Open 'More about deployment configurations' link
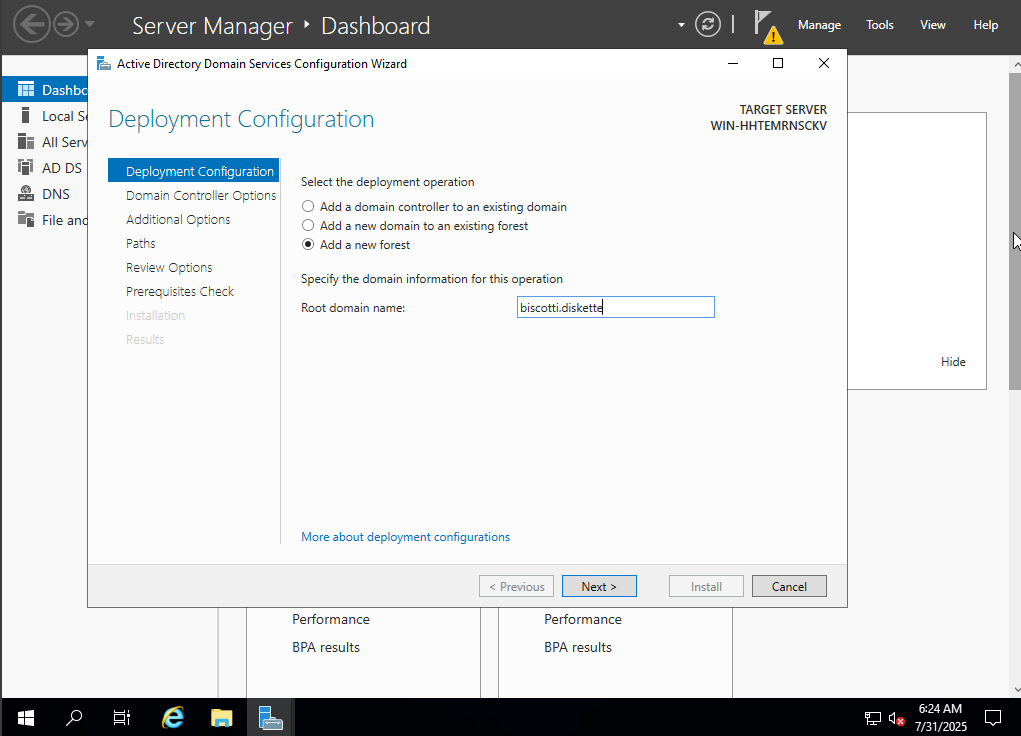This screenshot has width=1021, height=736. tap(405, 537)
